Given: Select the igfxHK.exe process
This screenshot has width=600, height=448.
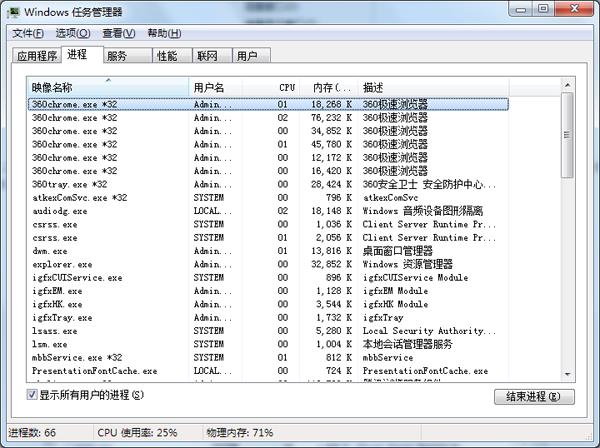Looking at the screenshot, I should click(268, 304).
